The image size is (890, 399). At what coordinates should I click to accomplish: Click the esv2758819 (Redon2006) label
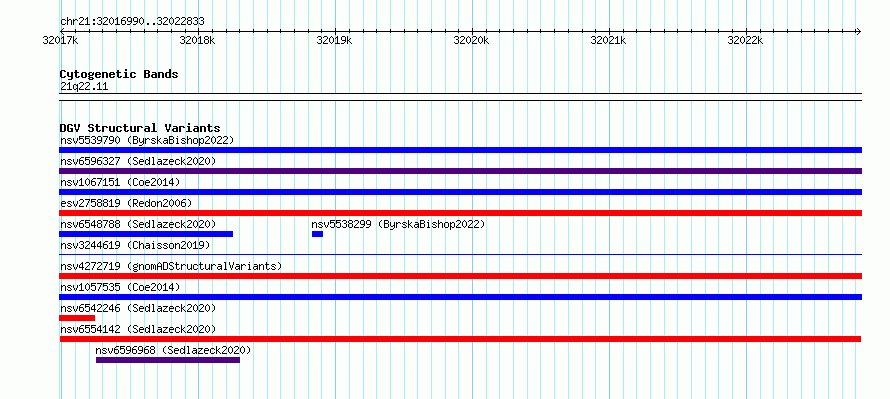point(126,203)
